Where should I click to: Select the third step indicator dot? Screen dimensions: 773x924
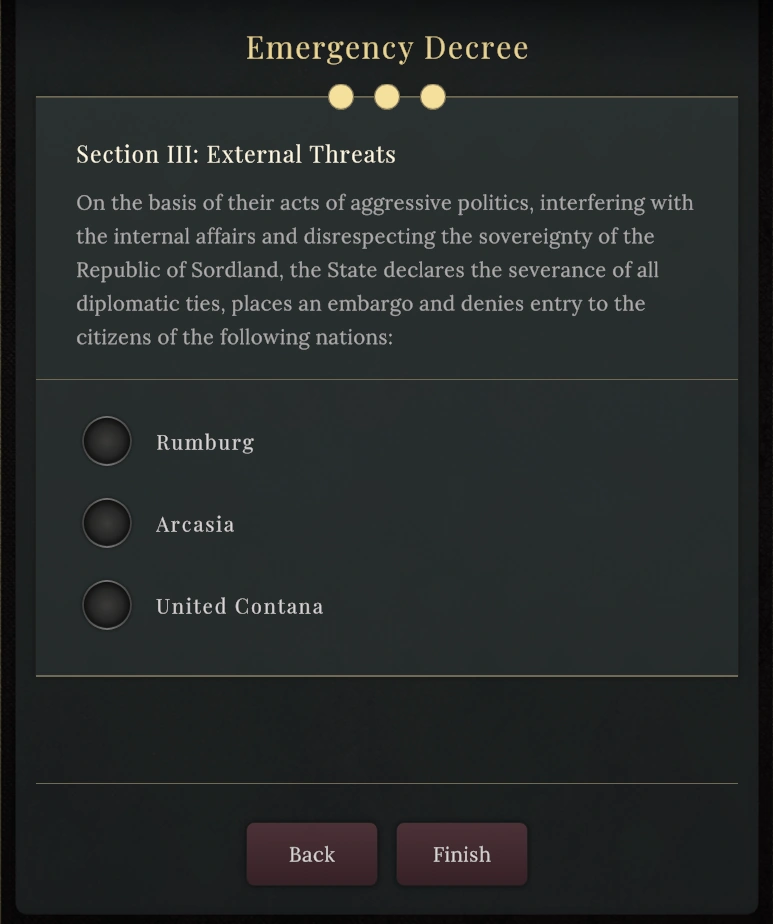(433, 97)
